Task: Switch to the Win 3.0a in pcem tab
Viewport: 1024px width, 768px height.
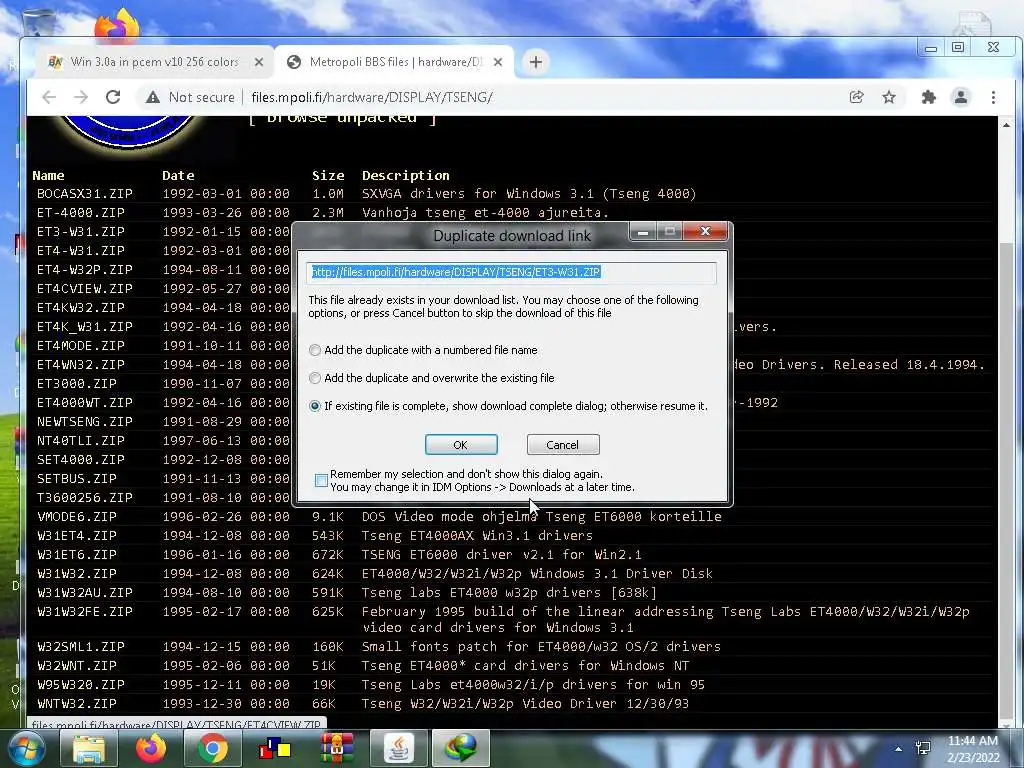Action: pos(153,62)
